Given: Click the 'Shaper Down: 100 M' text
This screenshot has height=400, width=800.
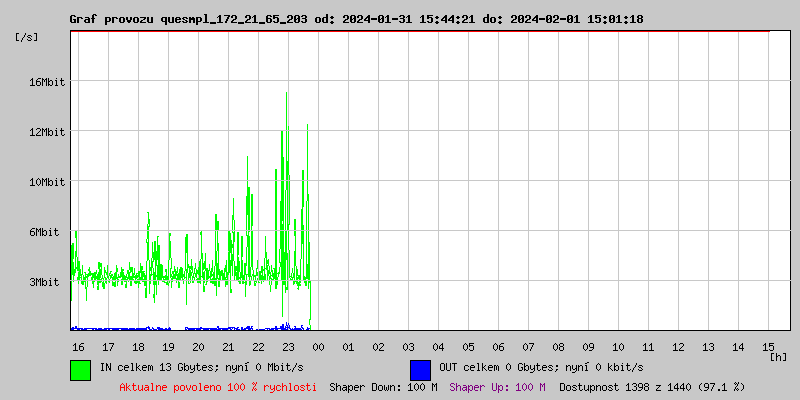Looking at the screenshot, I should 383,387.
